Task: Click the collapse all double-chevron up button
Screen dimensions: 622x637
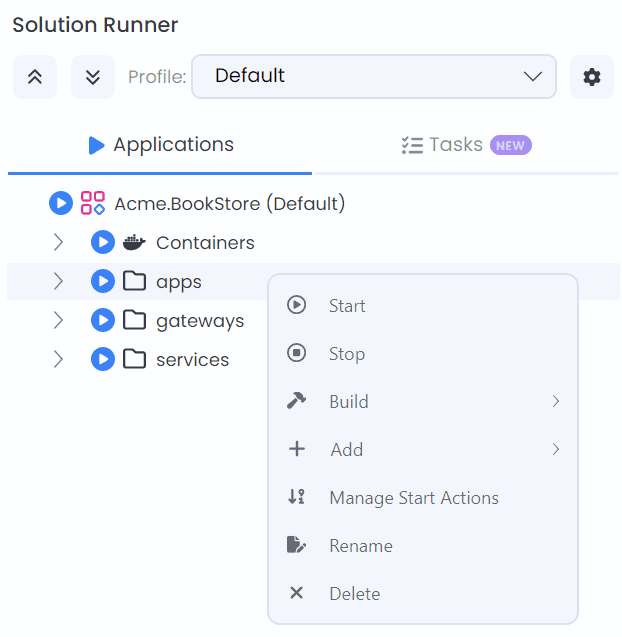Action: (35, 77)
